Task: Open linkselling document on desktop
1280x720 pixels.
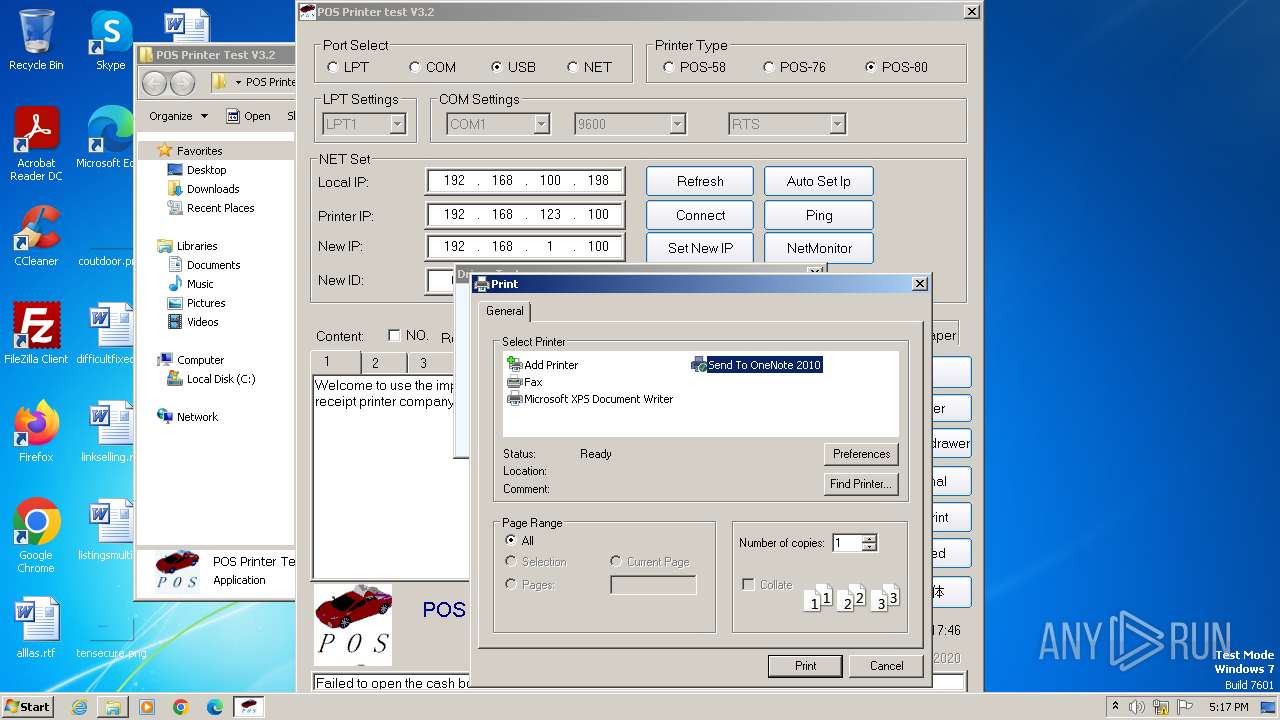Action: 110,432
